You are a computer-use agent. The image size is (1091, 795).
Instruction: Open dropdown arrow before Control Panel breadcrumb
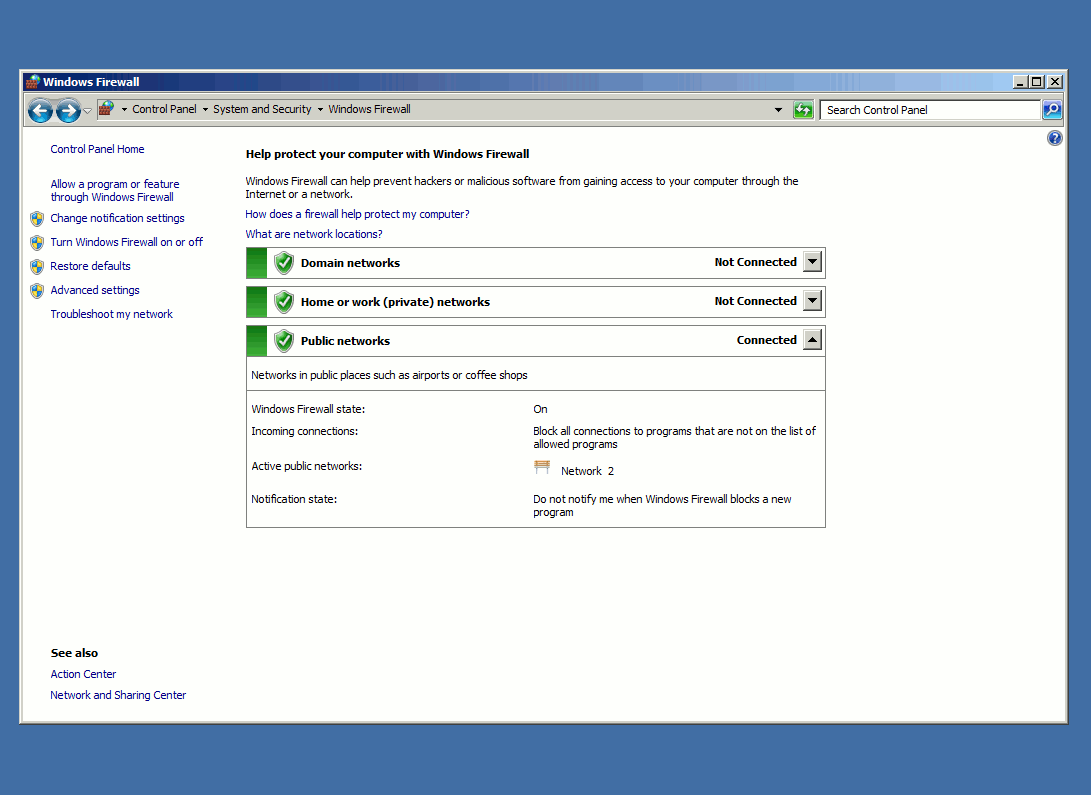124,109
